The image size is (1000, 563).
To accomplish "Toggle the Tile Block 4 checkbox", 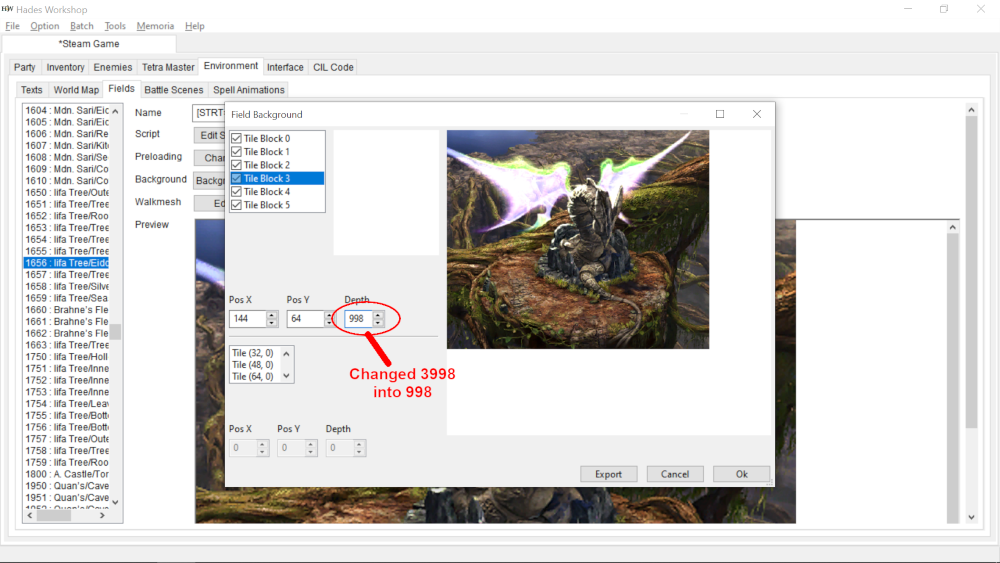I will pos(237,192).
